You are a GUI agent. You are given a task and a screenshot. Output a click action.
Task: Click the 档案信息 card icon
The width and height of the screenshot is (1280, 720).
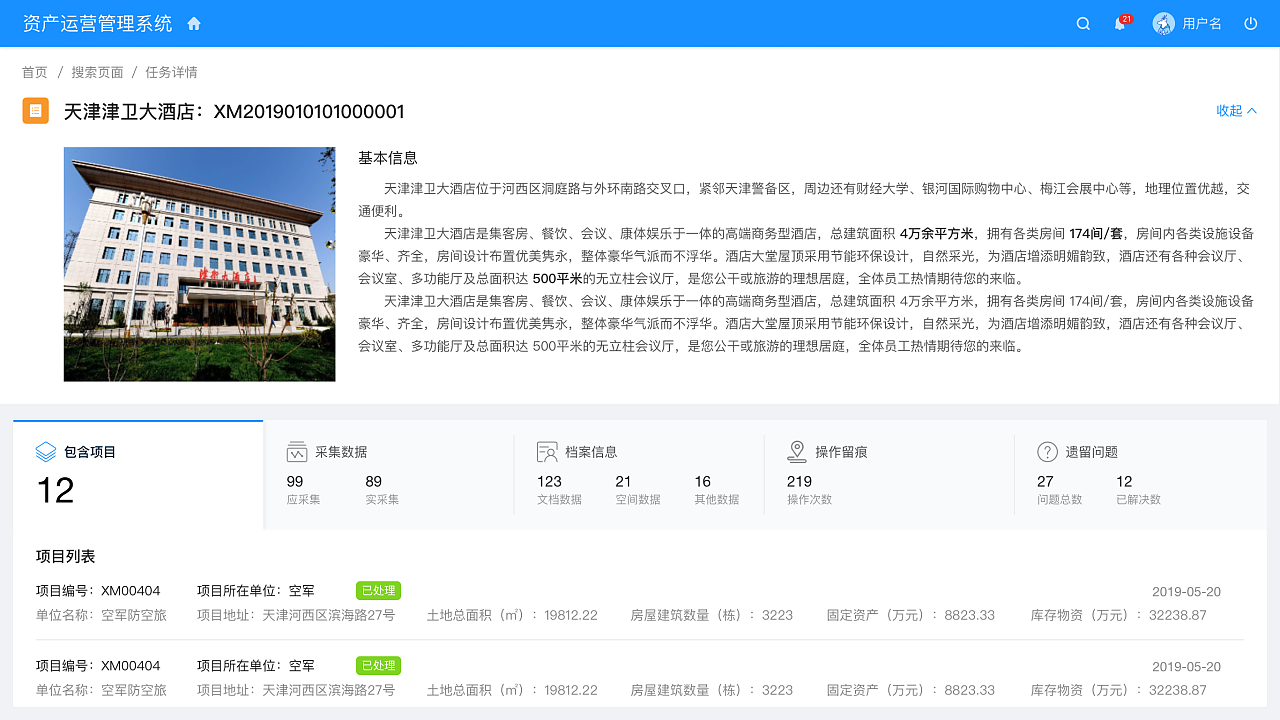click(546, 451)
